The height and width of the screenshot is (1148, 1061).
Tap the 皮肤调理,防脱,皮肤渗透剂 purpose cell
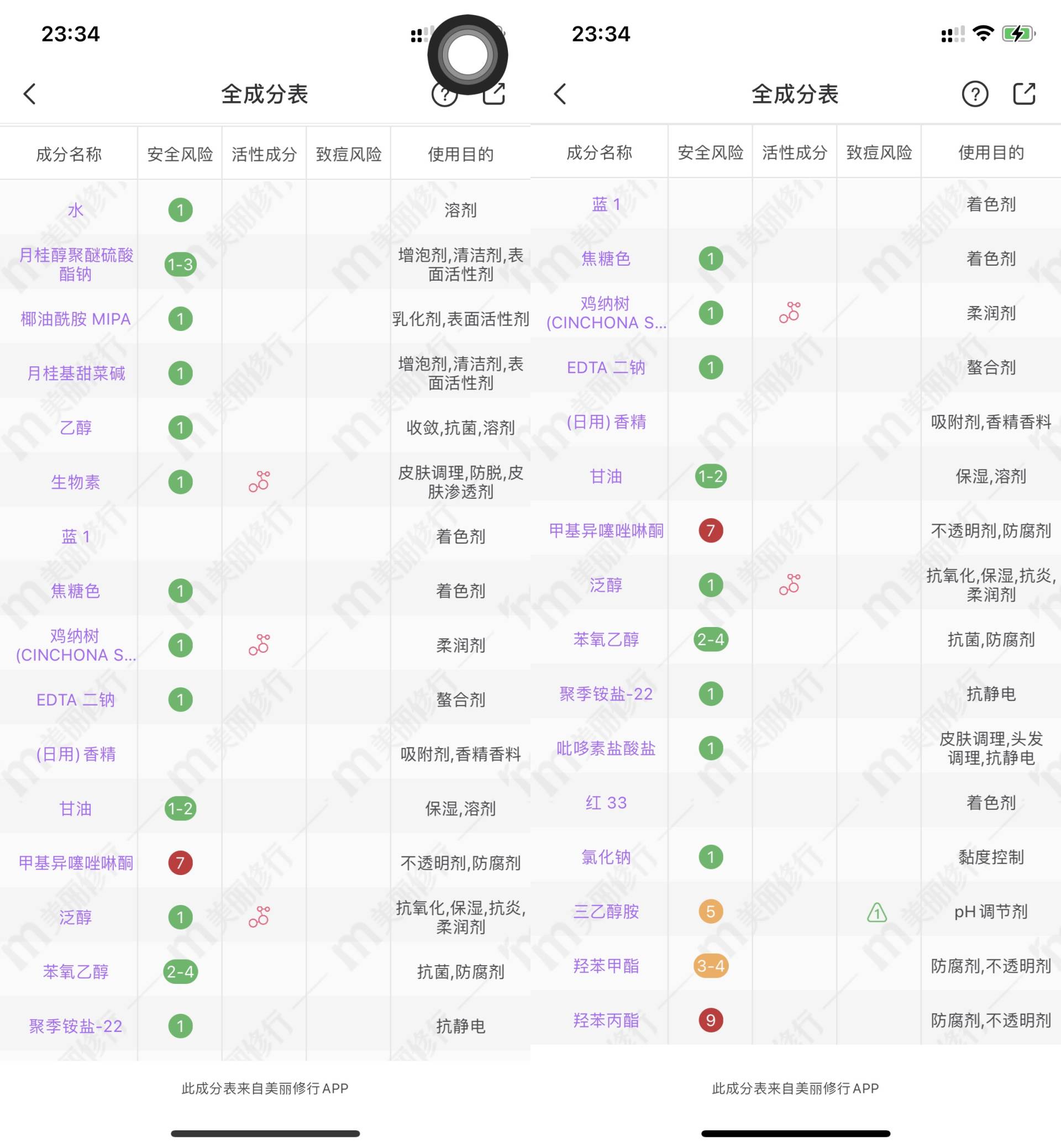click(460, 482)
